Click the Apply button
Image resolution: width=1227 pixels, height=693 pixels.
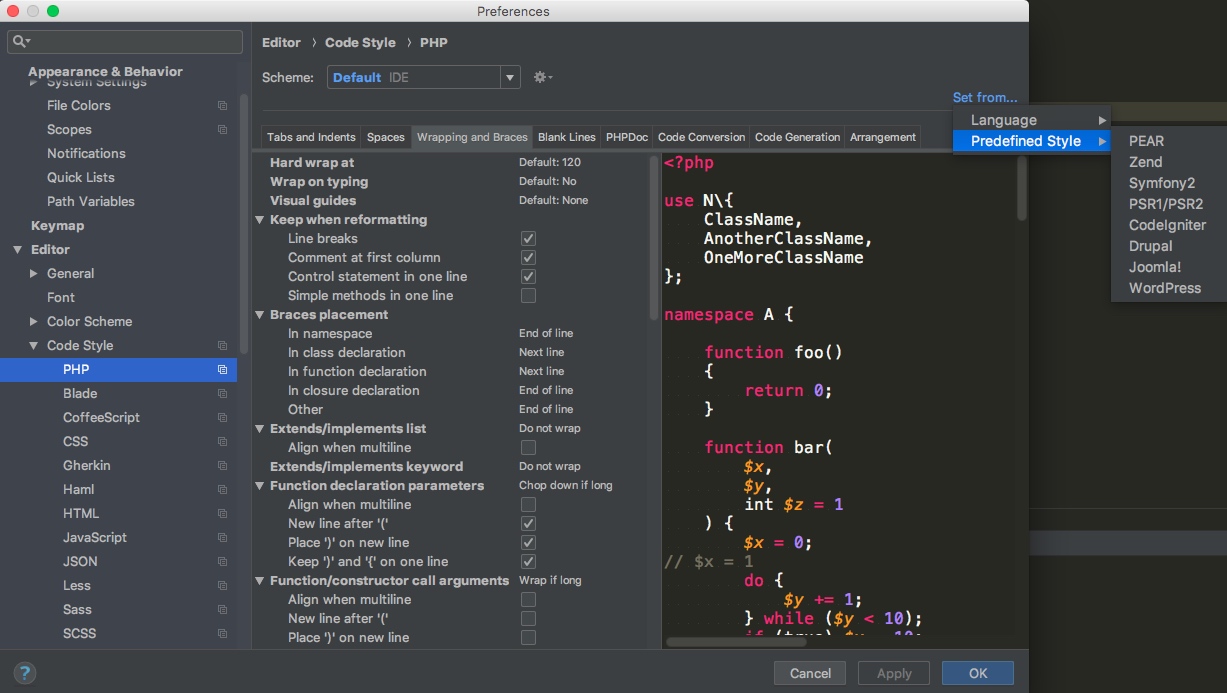tap(894, 673)
